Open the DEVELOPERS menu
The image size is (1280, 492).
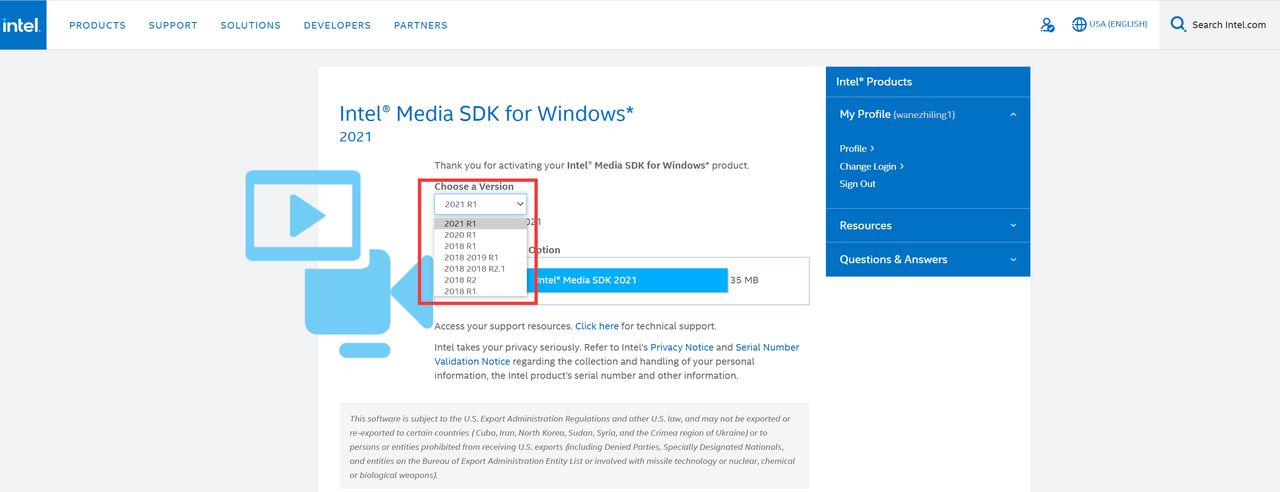coord(337,25)
